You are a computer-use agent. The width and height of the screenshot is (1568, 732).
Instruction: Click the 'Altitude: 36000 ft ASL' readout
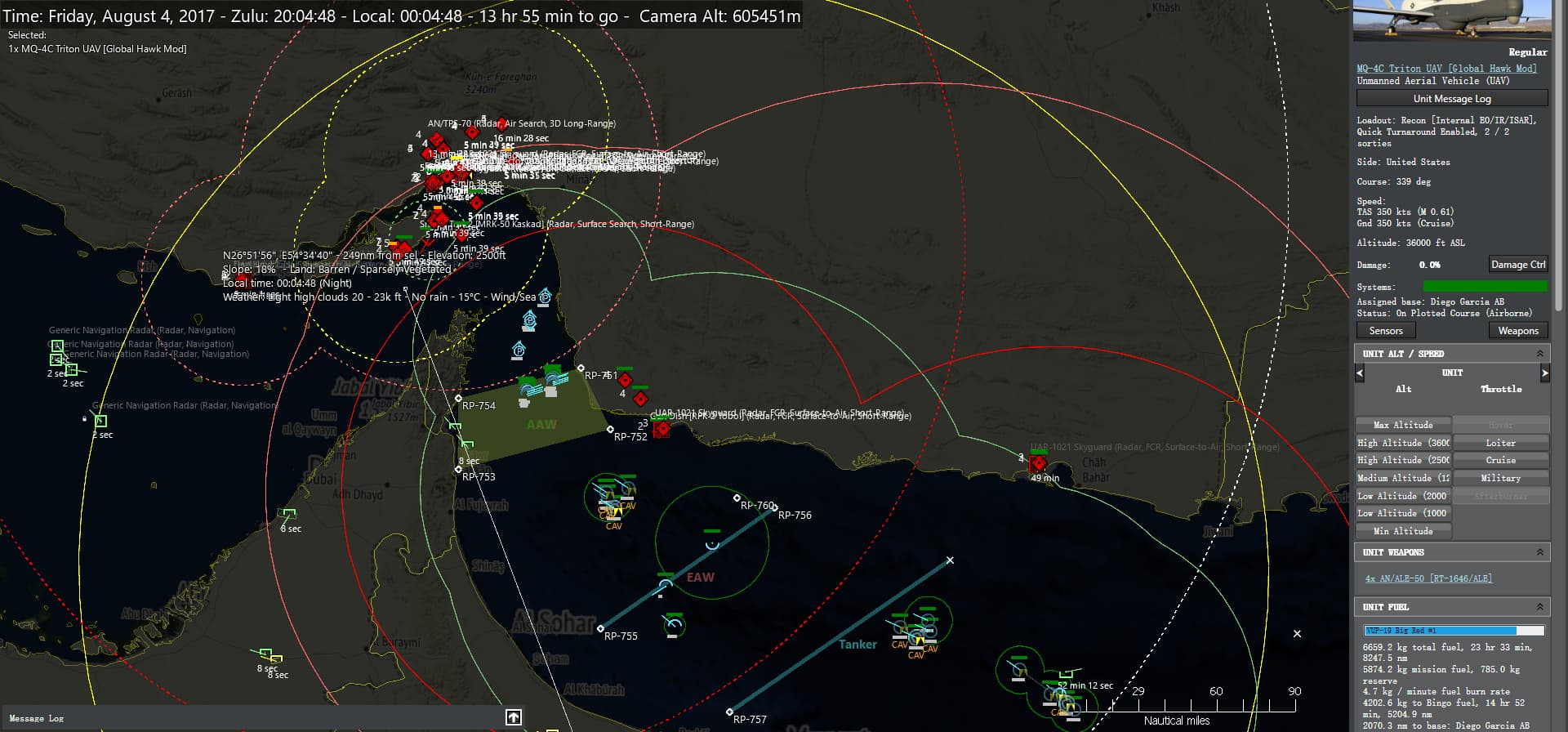(x=1410, y=243)
